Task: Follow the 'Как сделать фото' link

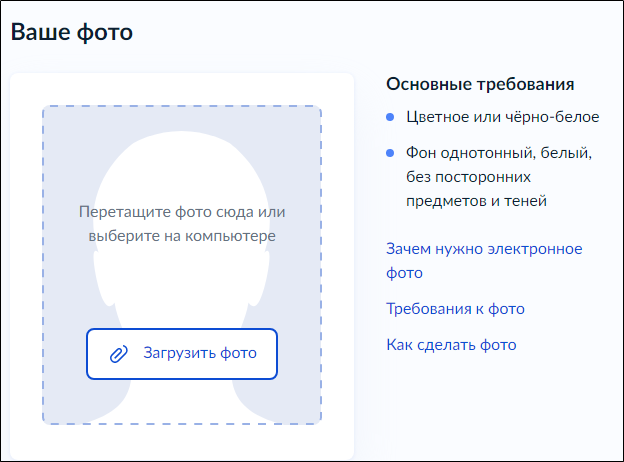Action: point(451,345)
